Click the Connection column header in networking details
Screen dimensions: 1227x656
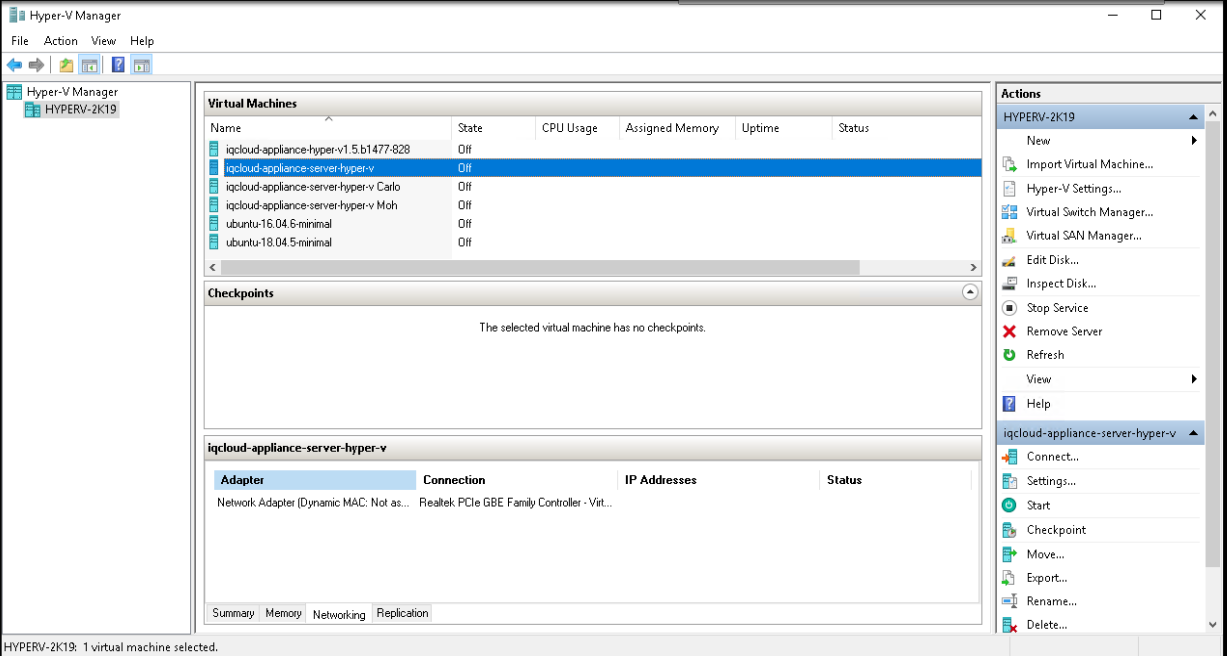pos(517,480)
